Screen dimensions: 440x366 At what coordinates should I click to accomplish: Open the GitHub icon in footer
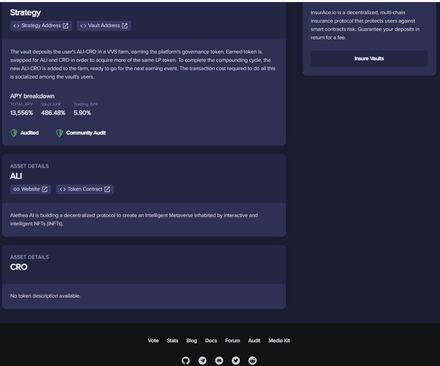[186, 360]
